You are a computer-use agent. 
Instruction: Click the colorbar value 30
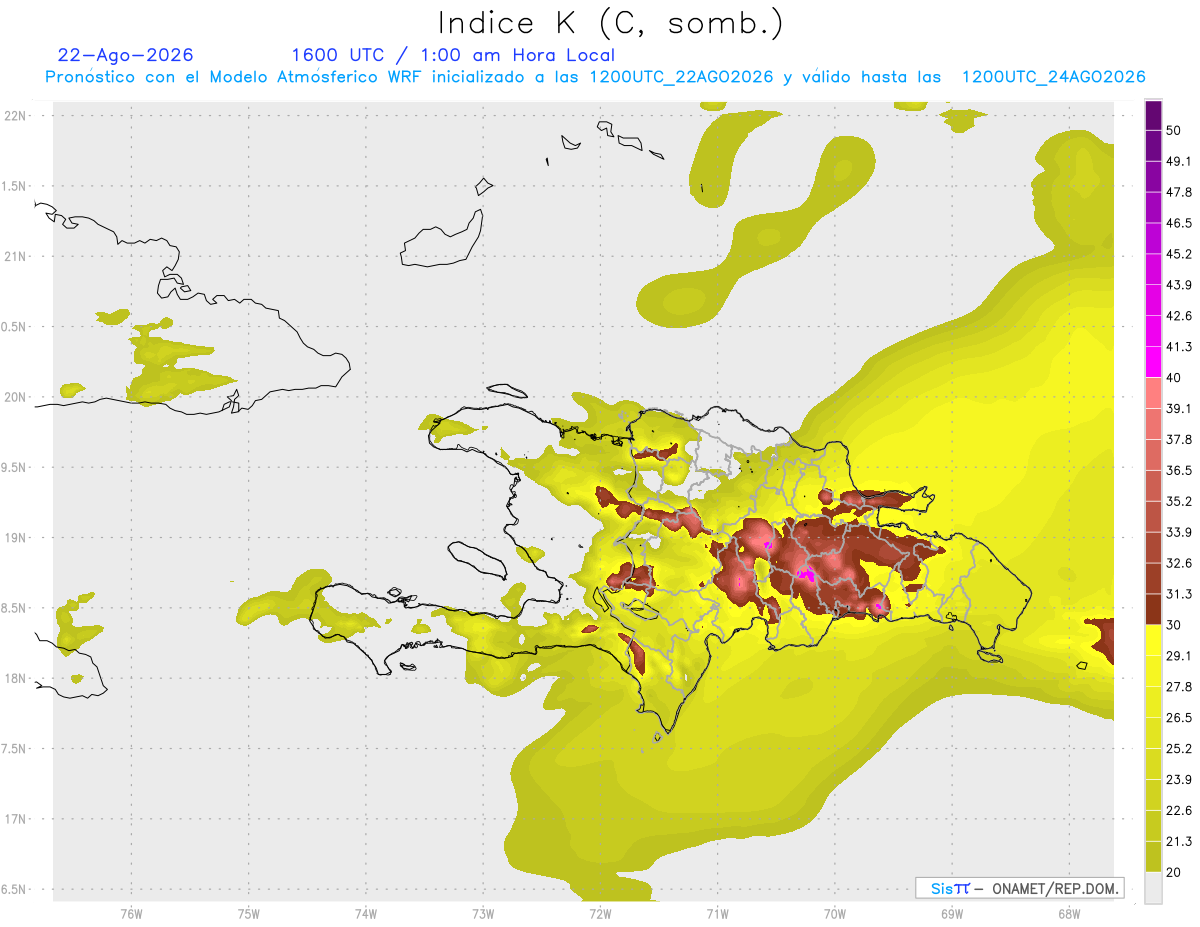click(x=1175, y=625)
